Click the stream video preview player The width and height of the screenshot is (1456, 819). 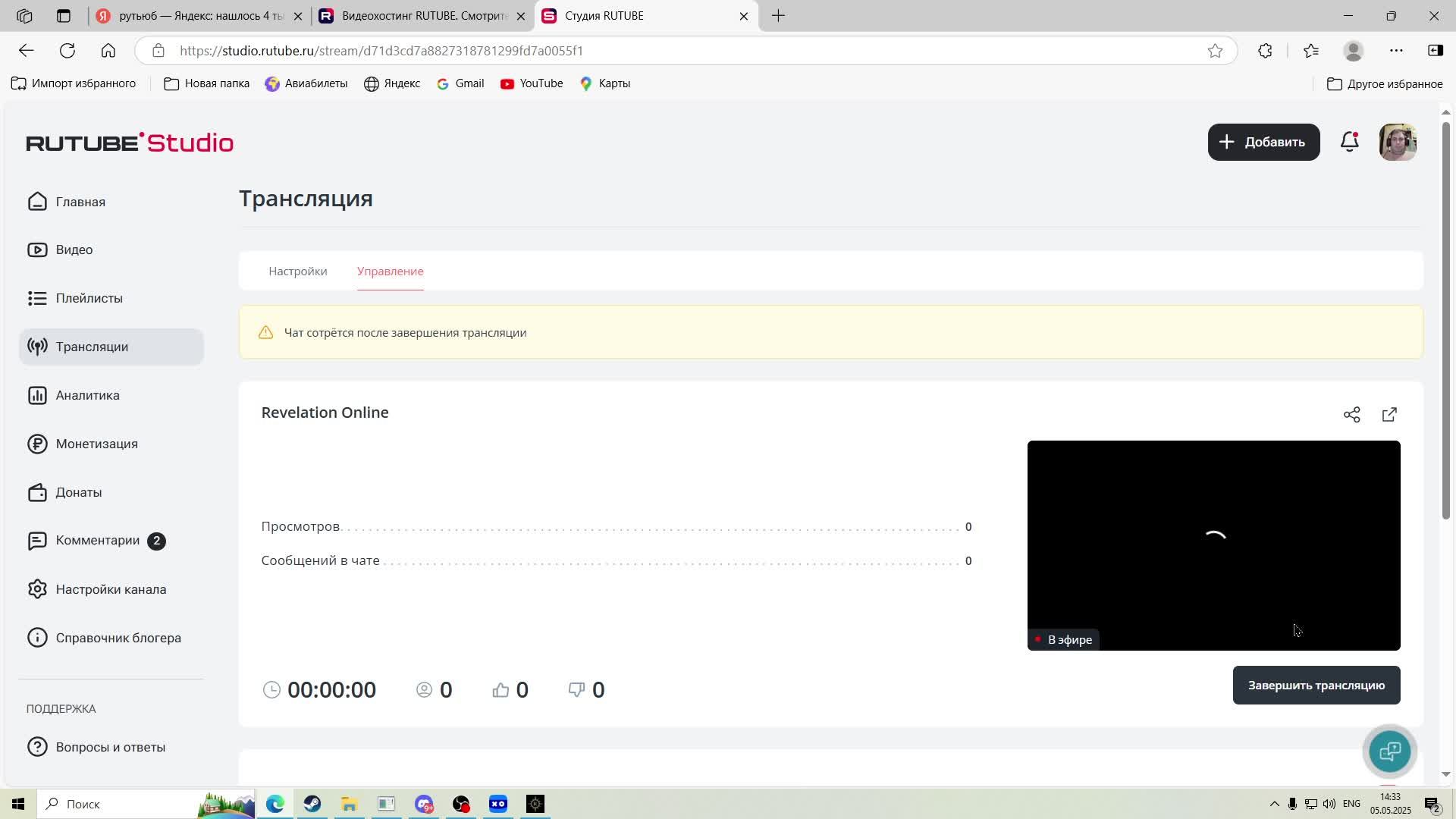1213,545
